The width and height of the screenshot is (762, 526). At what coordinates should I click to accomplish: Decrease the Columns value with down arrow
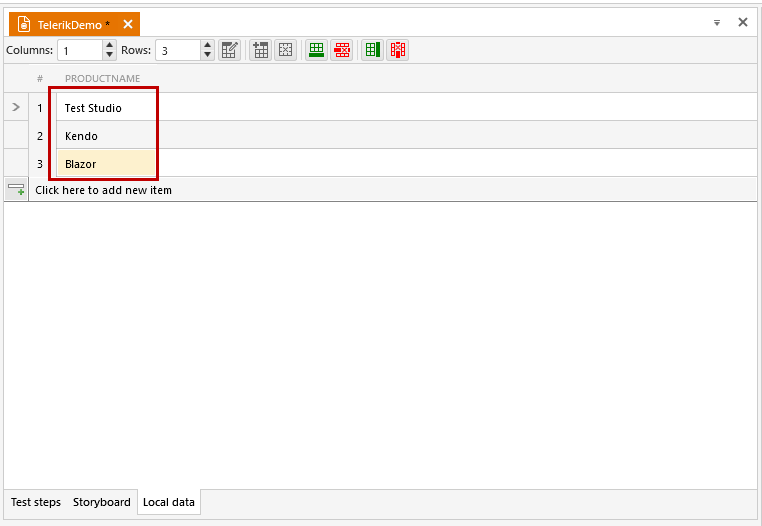click(x=109, y=55)
